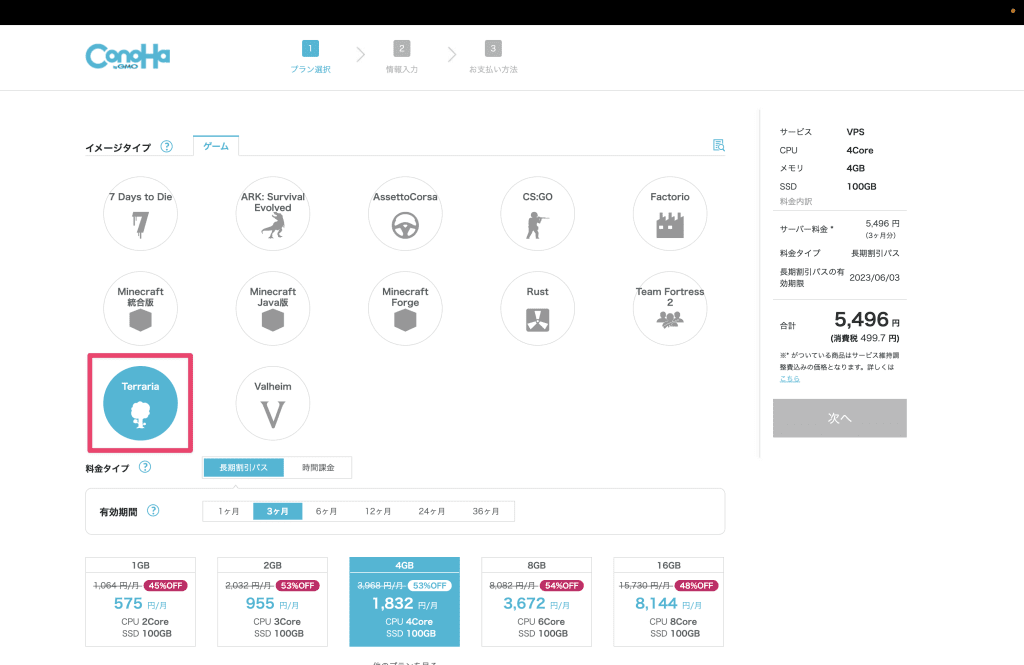Click the 5,496 円 total amount
The image size is (1024, 665).
pos(867,320)
